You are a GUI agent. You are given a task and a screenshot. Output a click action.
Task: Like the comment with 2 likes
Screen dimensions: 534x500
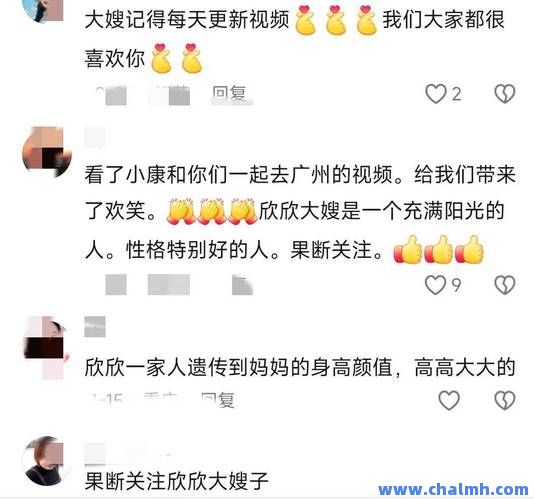coord(436,94)
